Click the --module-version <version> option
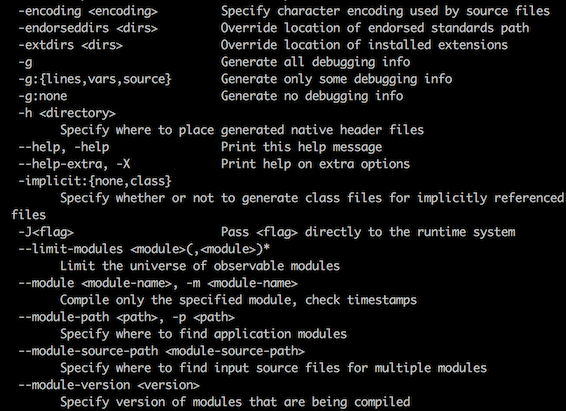The width and height of the screenshot is (566, 411). 109,385
